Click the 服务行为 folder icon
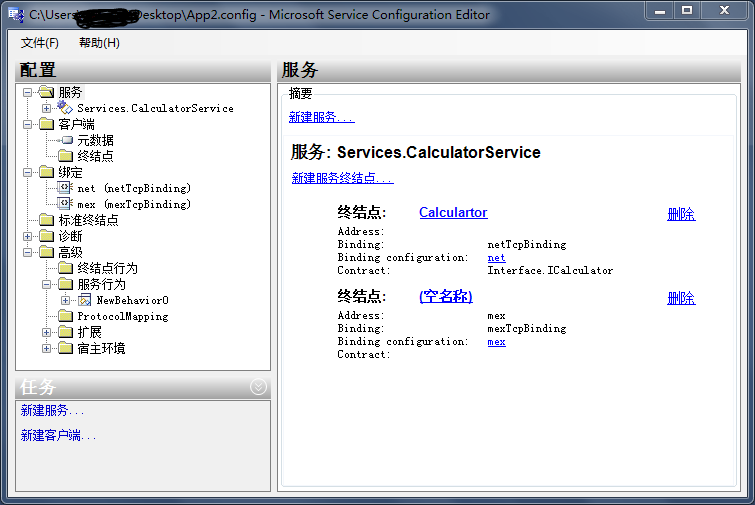The width and height of the screenshot is (755, 505). coord(65,285)
